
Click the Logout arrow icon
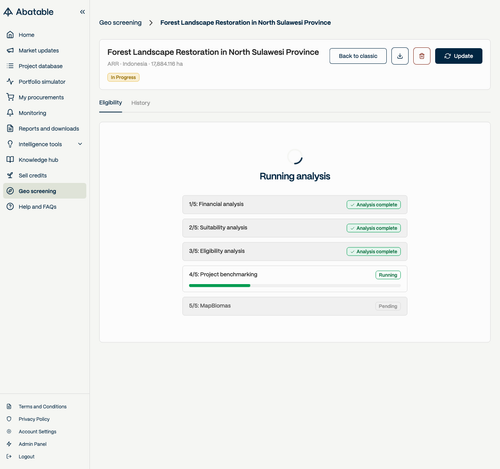9,456
